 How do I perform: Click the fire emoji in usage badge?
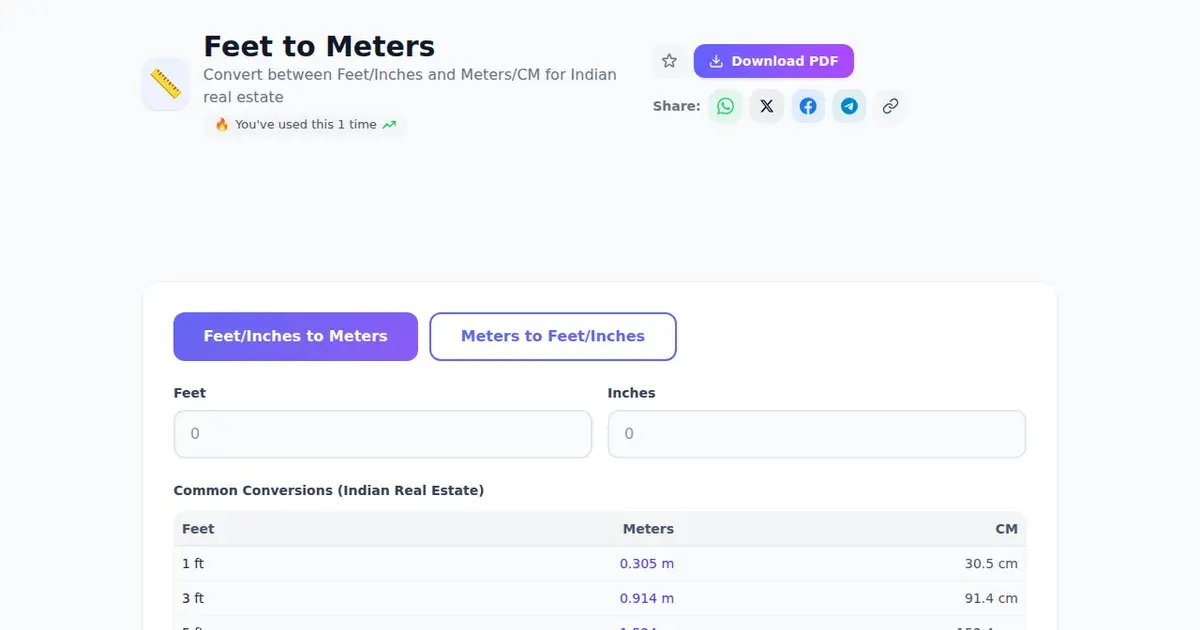(x=222, y=125)
